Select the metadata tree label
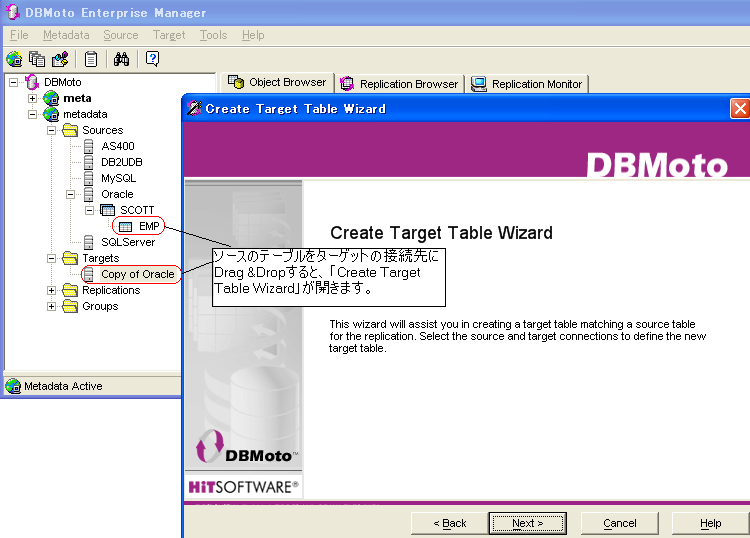 click(85, 114)
